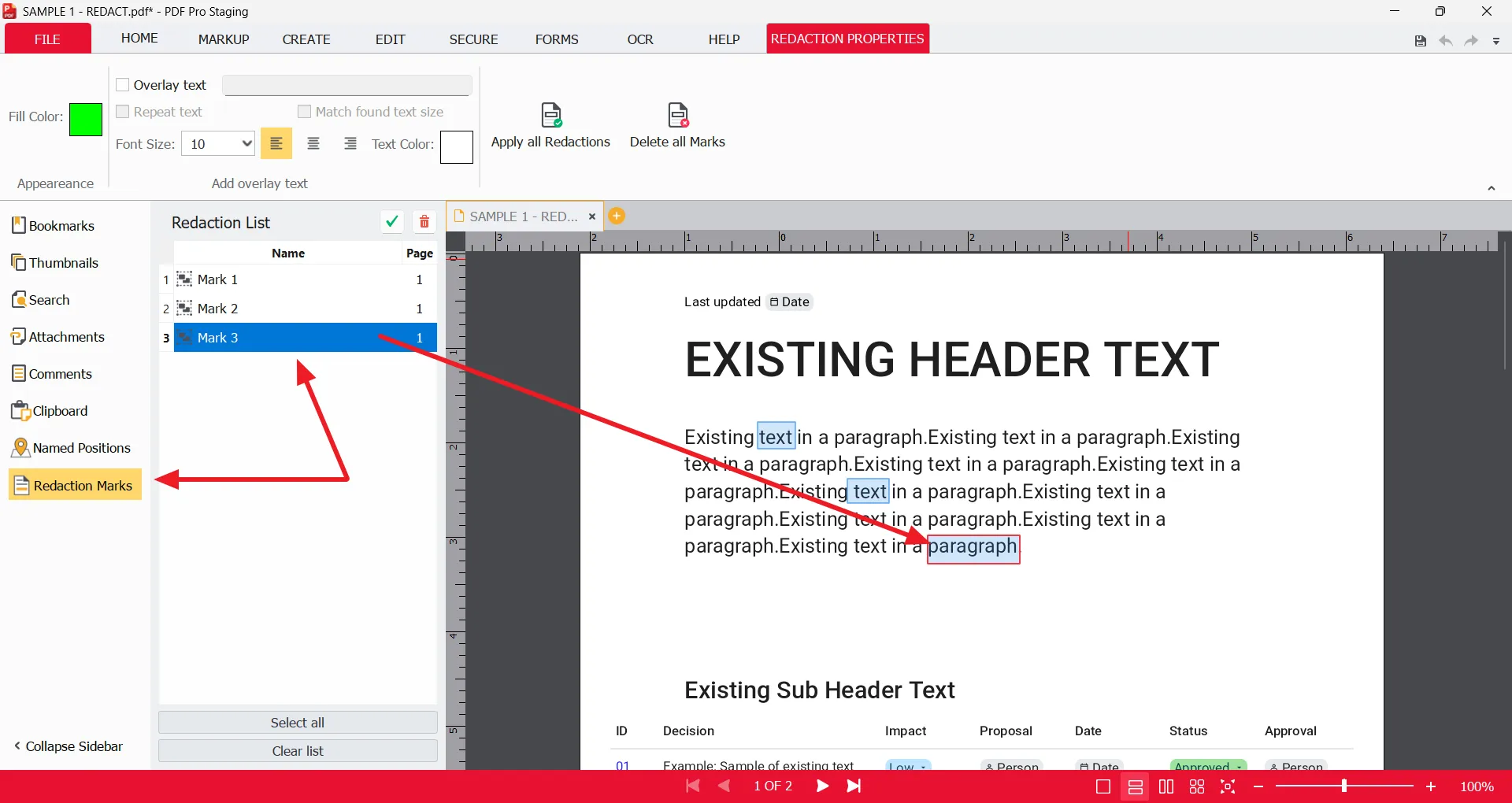Apply redactions using green checkmark in Redaction List

(x=391, y=222)
